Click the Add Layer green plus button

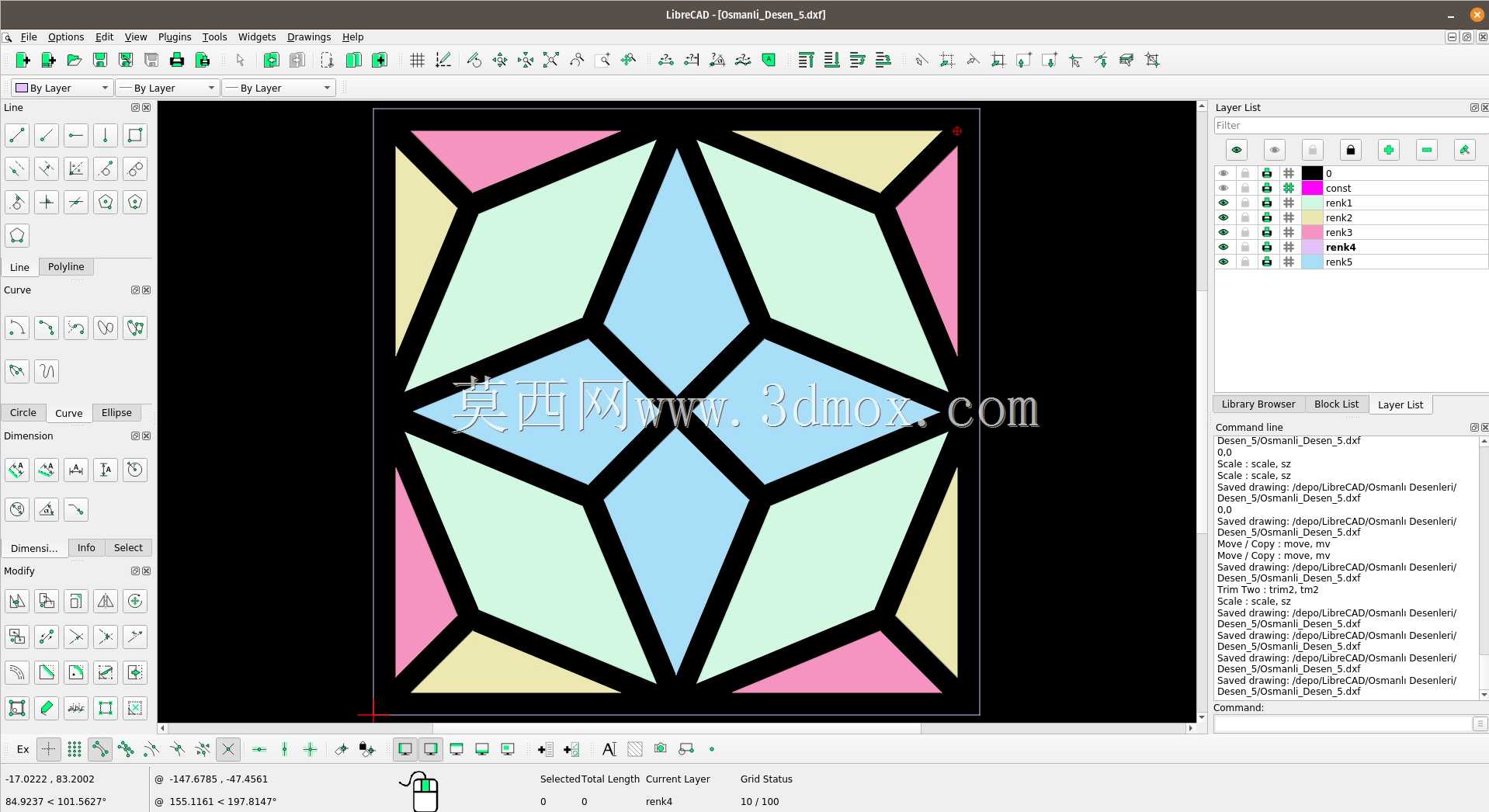click(x=1389, y=150)
